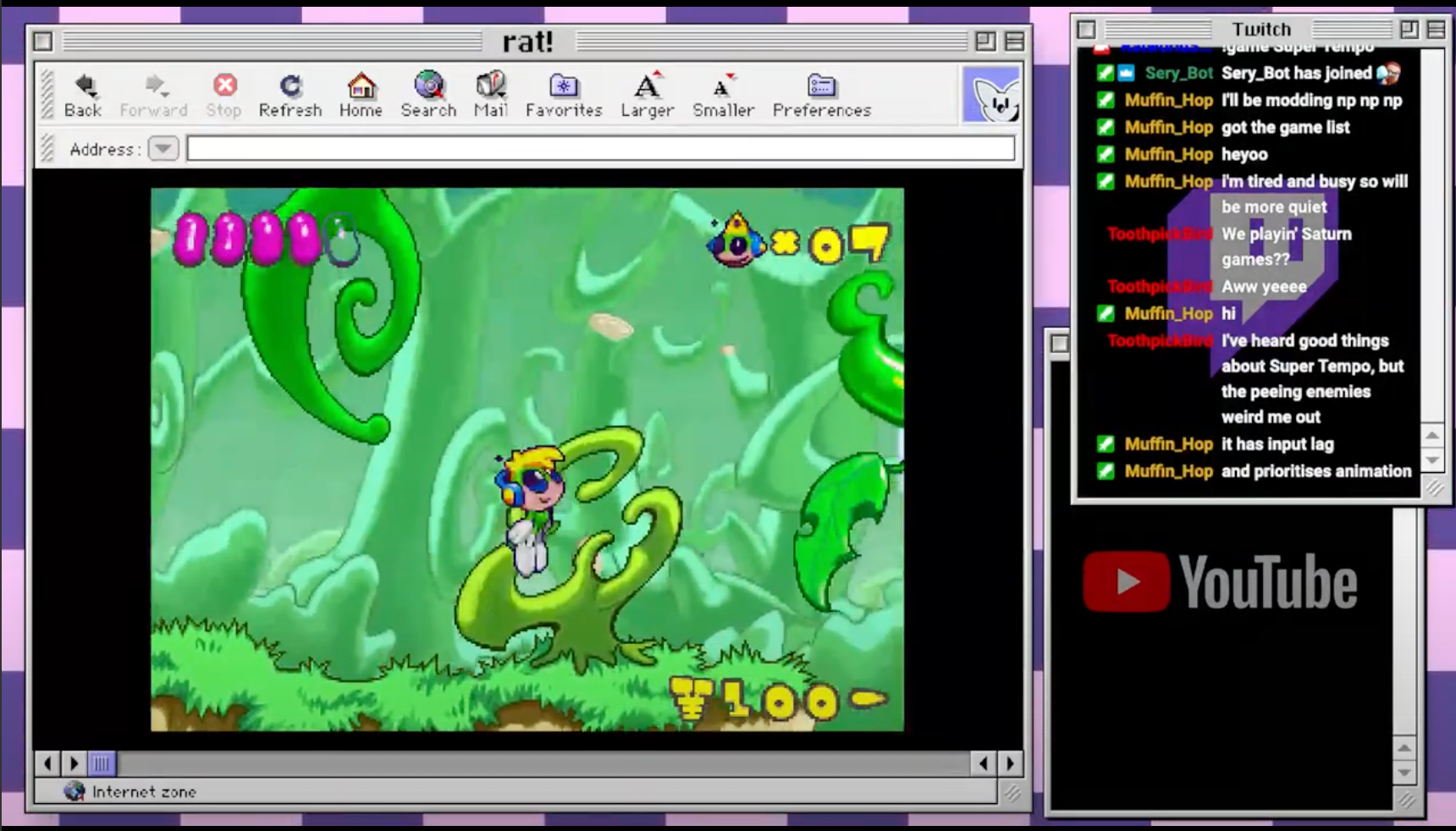Click the Internet zone status text

(x=144, y=791)
